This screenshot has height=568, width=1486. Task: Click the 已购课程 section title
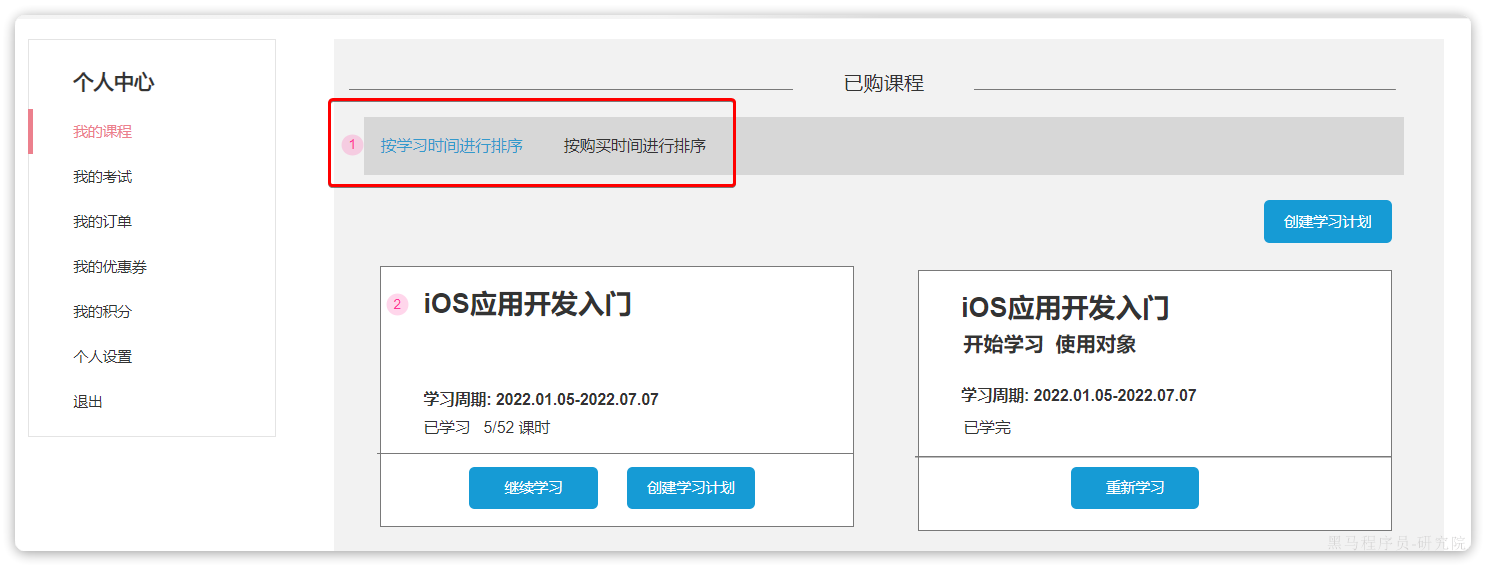[x=884, y=84]
